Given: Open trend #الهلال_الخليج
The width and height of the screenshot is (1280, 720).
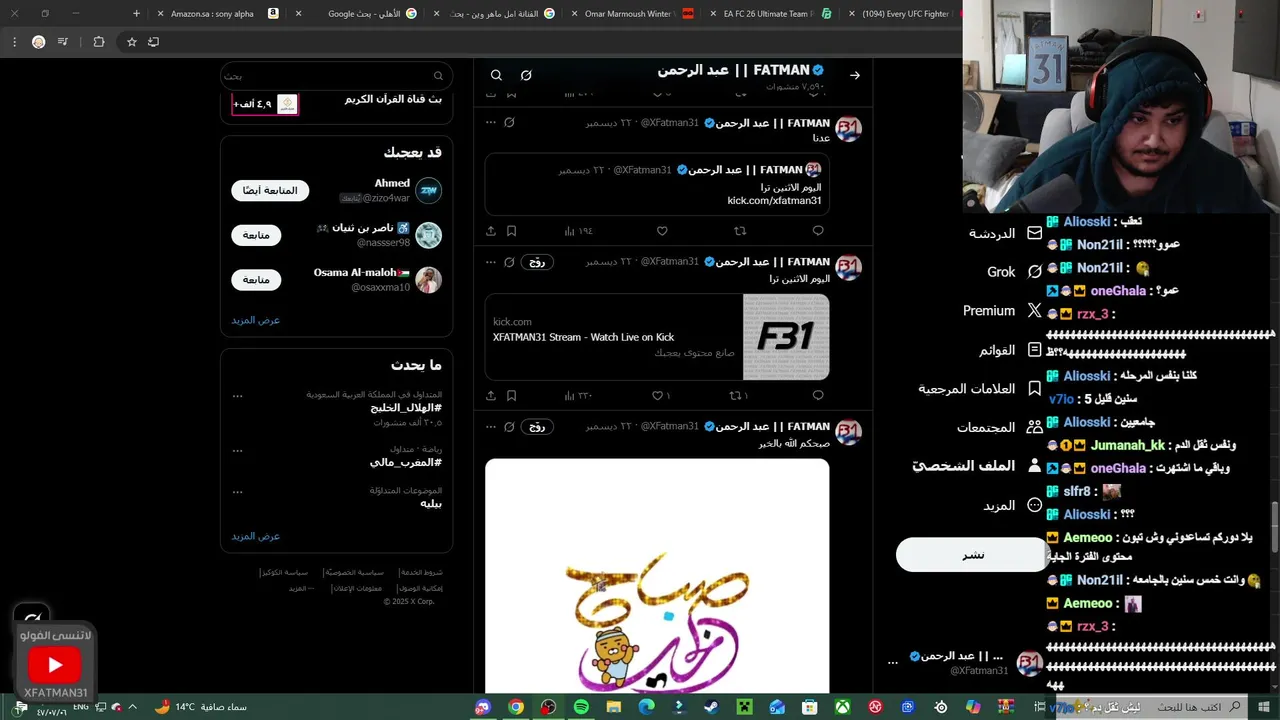Looking at the screenshot, I should pyautogui.click(x=404, y=408).
